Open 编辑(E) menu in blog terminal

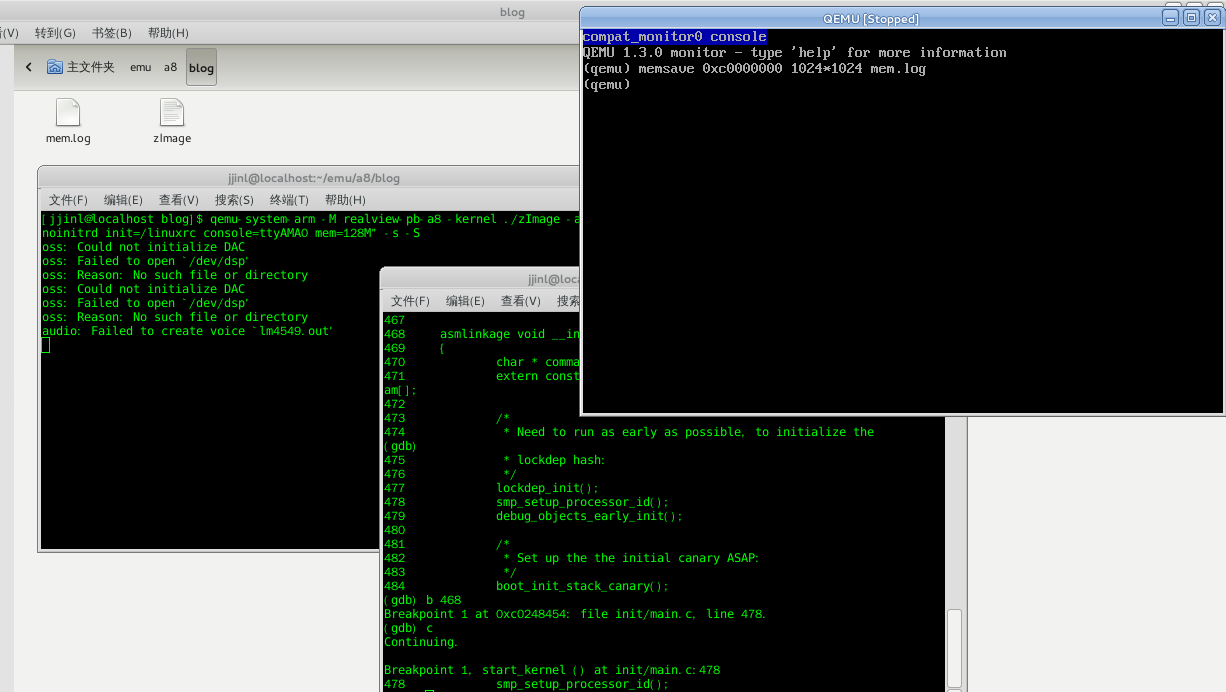click(123, 200)
